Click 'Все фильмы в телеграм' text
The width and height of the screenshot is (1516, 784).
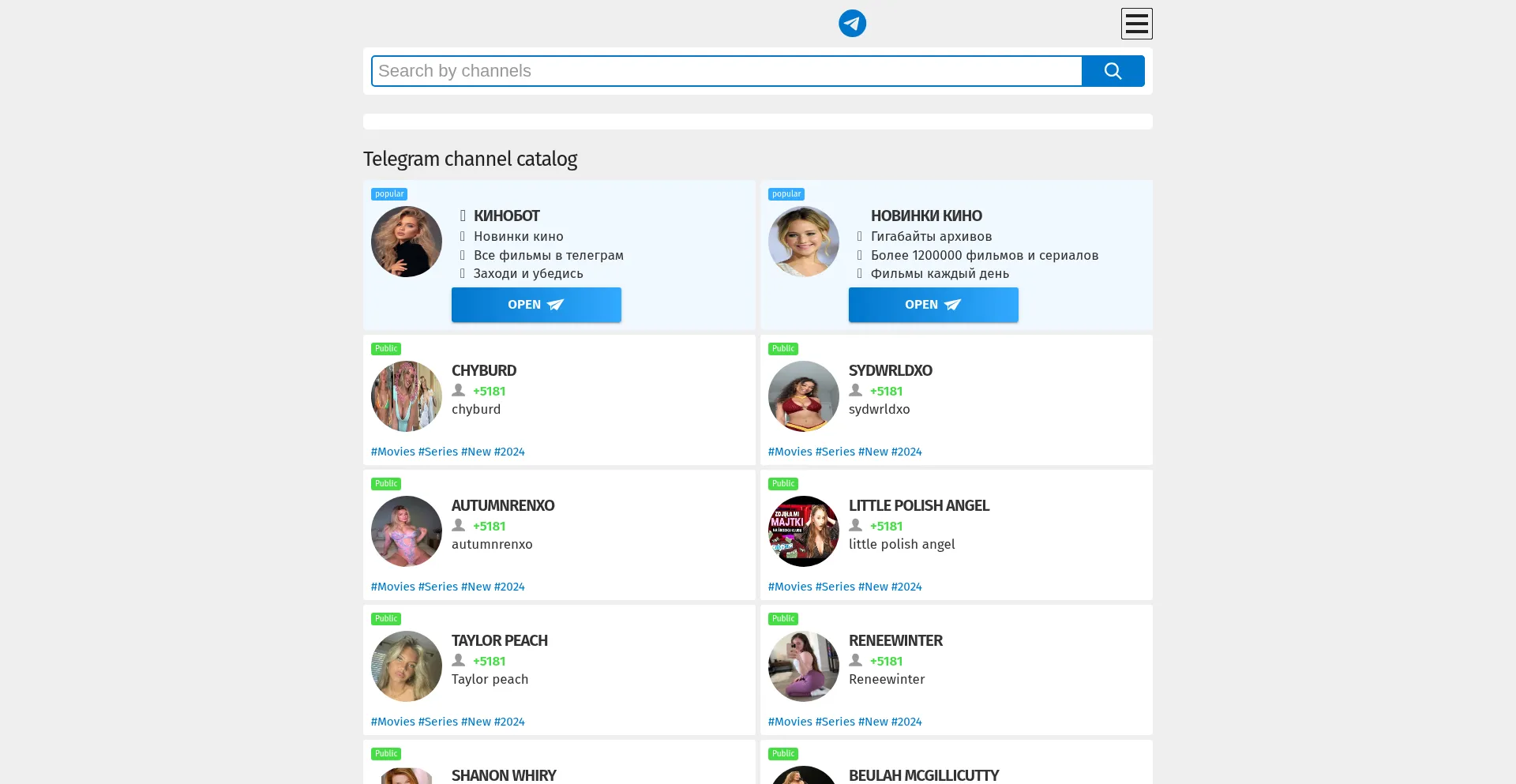tap(549, 256)
